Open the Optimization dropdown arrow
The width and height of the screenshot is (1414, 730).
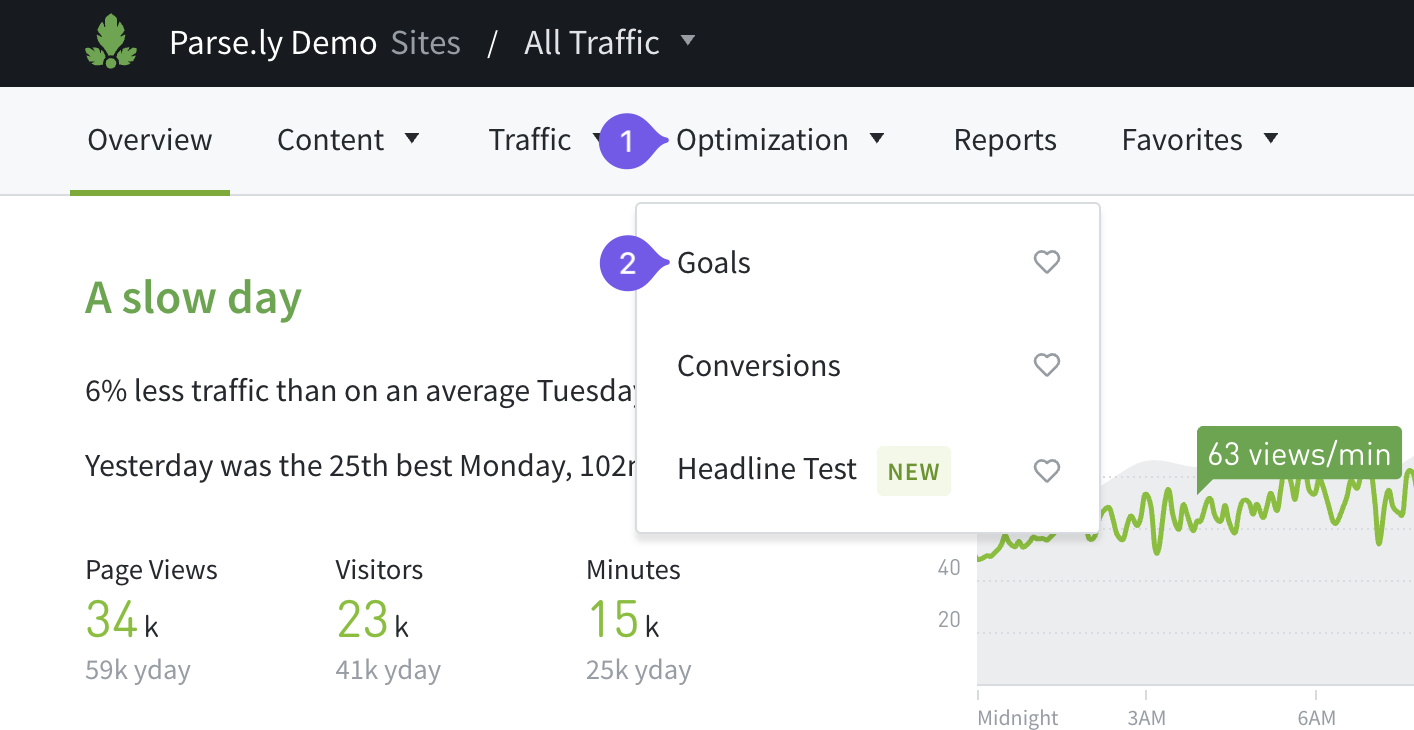877,139
